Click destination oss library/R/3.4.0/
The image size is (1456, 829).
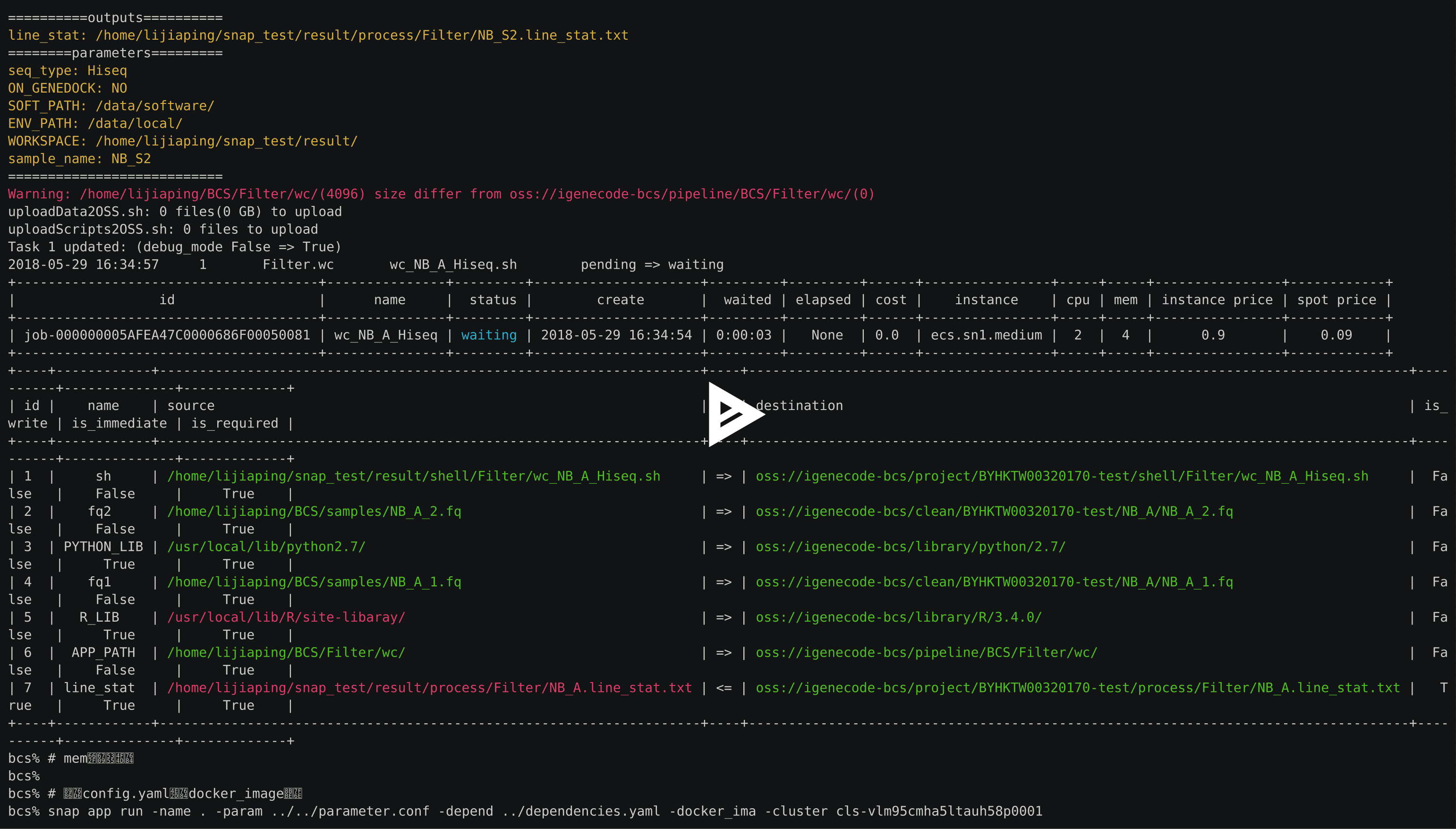pyautogui.click(x=899, y=618)
